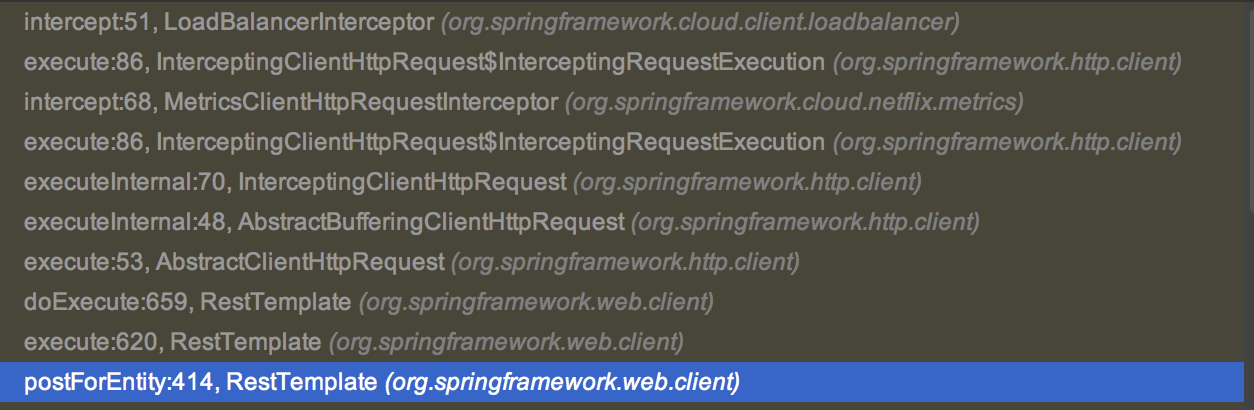Select executeInternal:48 AbstractBufferingClientHttpRequest frame

[325, 222]
